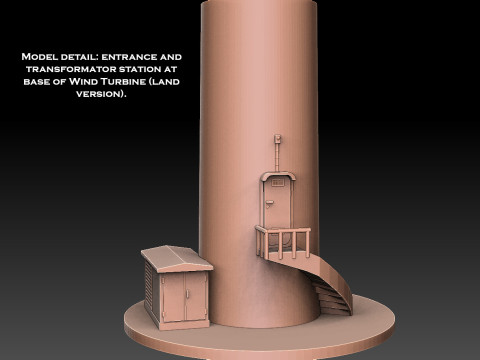Click the 'Model detail: entrance and' caption text
This screenshot has height=360, width=480.
(101, 57)
